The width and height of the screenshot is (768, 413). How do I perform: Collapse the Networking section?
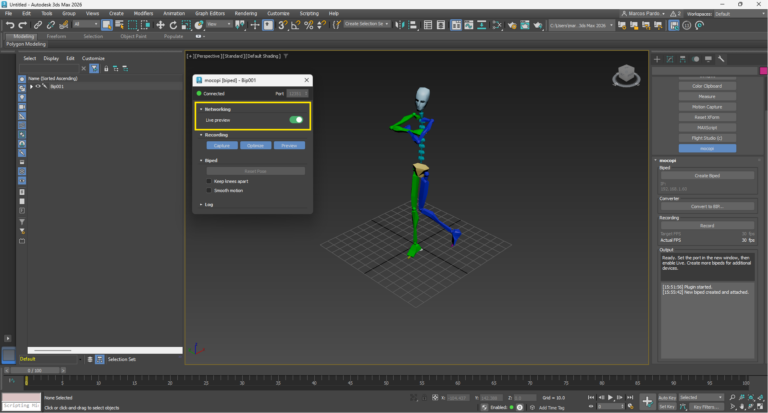(x=201, y=109)
